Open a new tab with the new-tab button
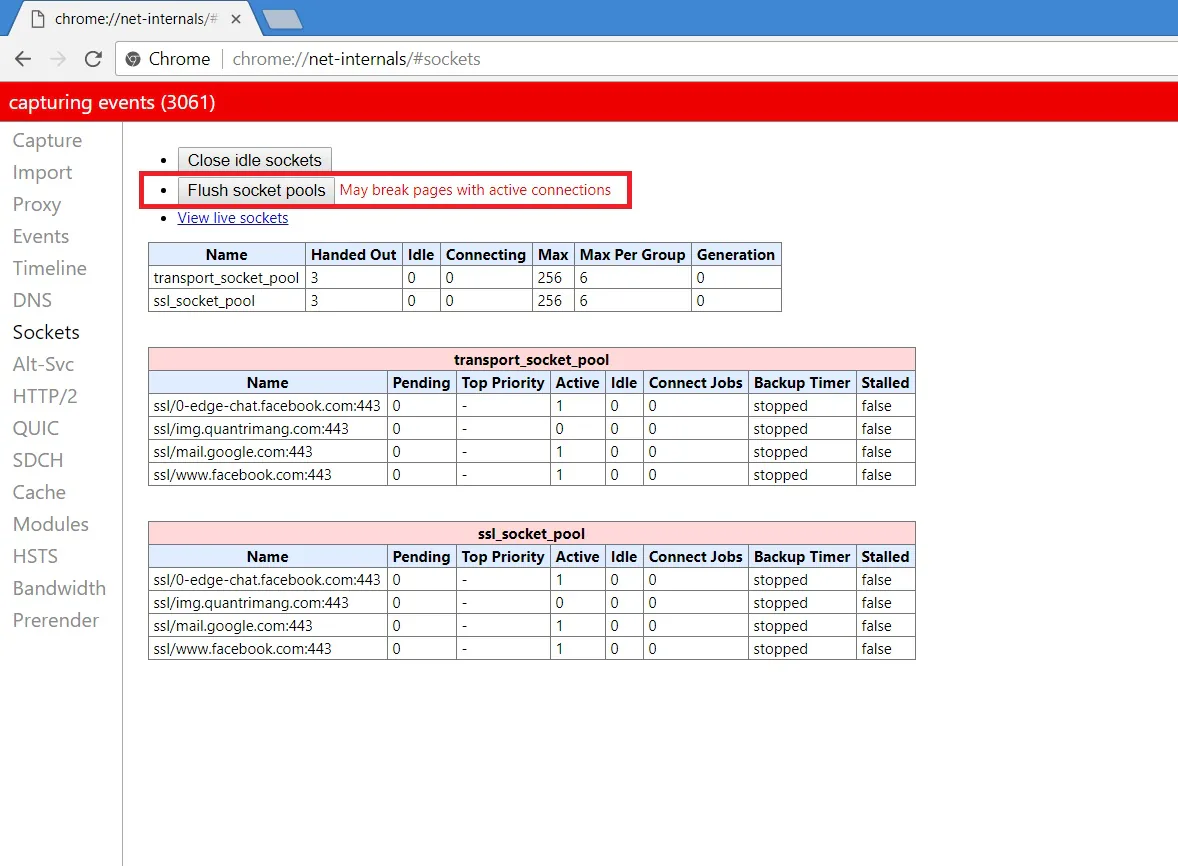 [x=283, y=19]
